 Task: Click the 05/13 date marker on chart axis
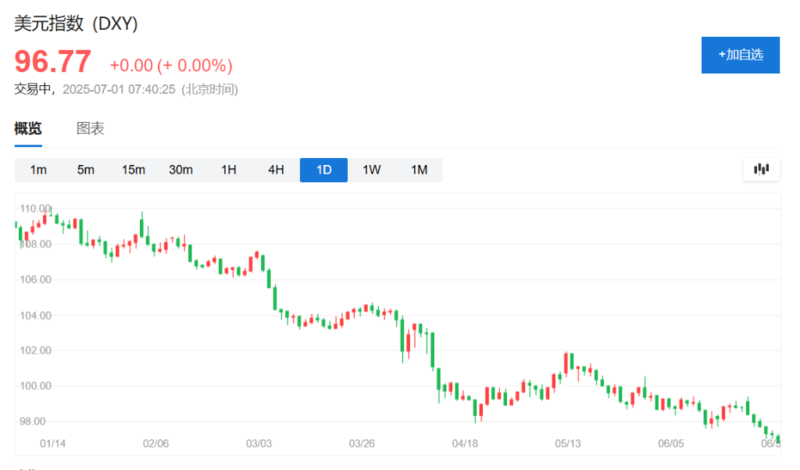point(568,442)
